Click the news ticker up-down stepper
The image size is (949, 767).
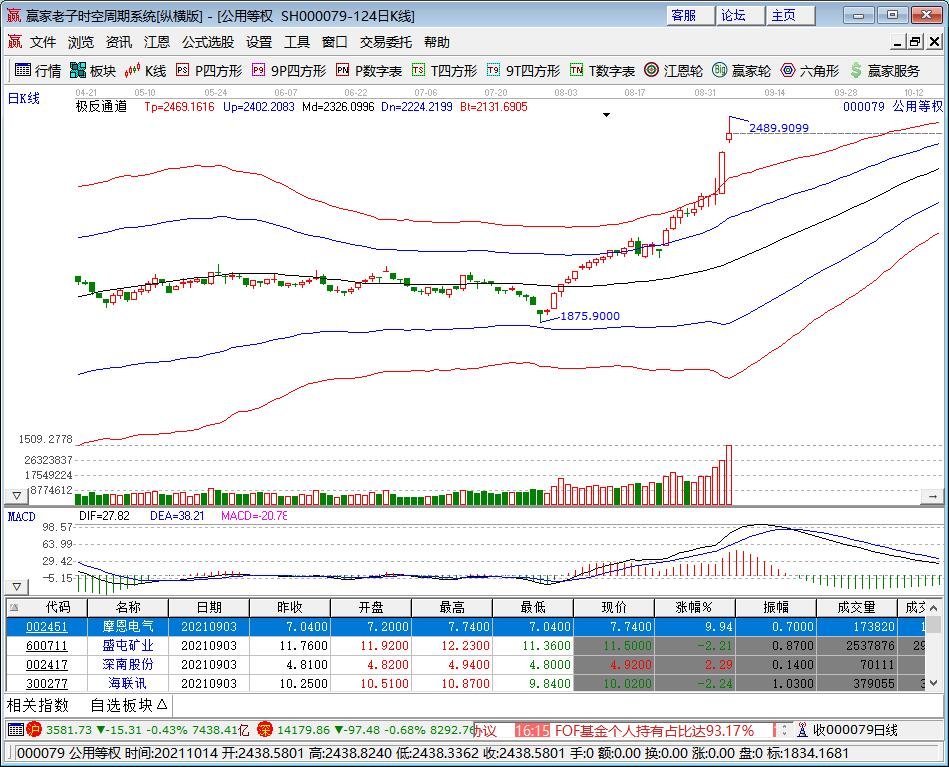coord(784,730)
